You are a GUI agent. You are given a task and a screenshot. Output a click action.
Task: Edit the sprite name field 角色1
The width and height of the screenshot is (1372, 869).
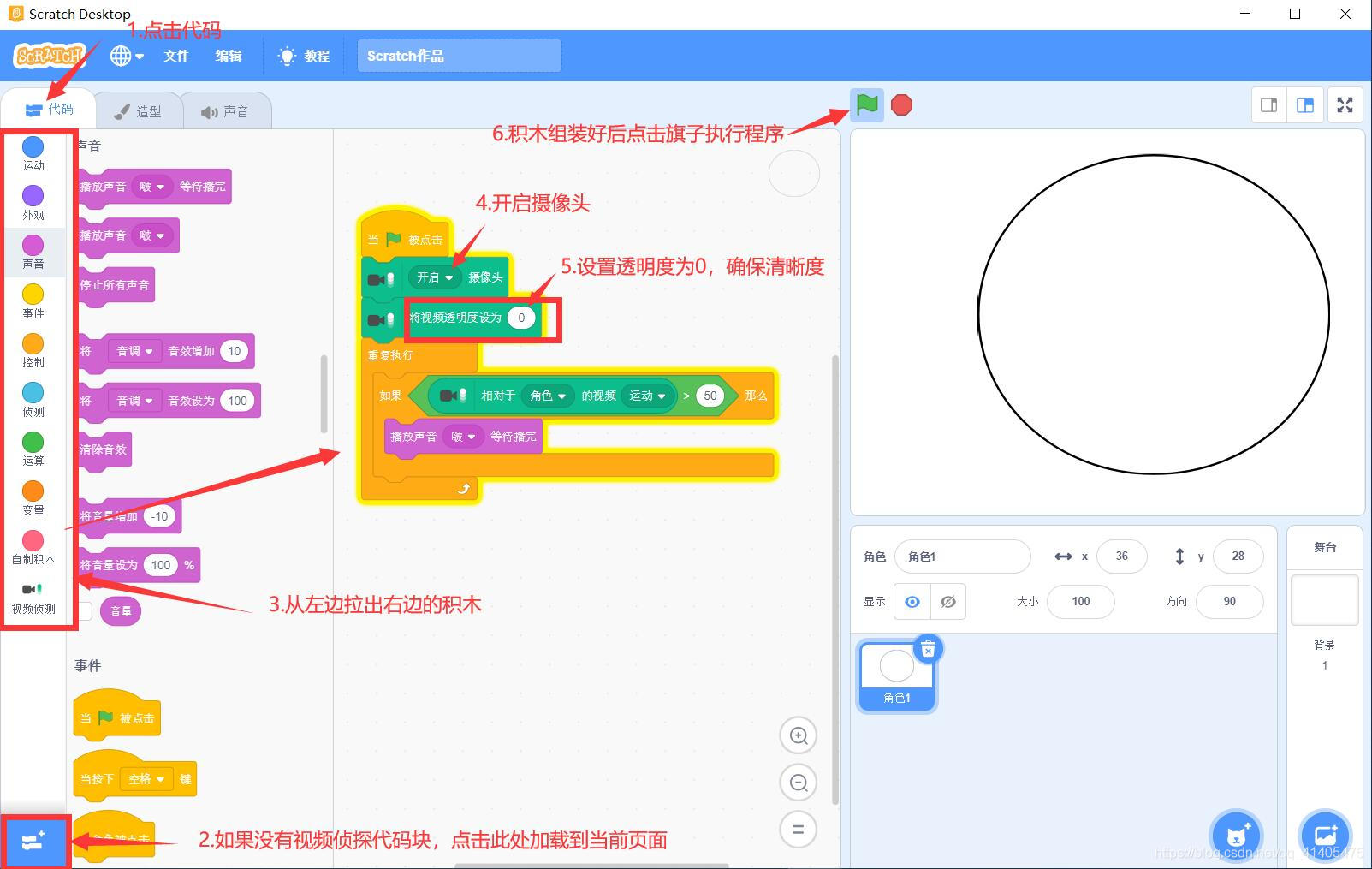(x=962, y=557)
